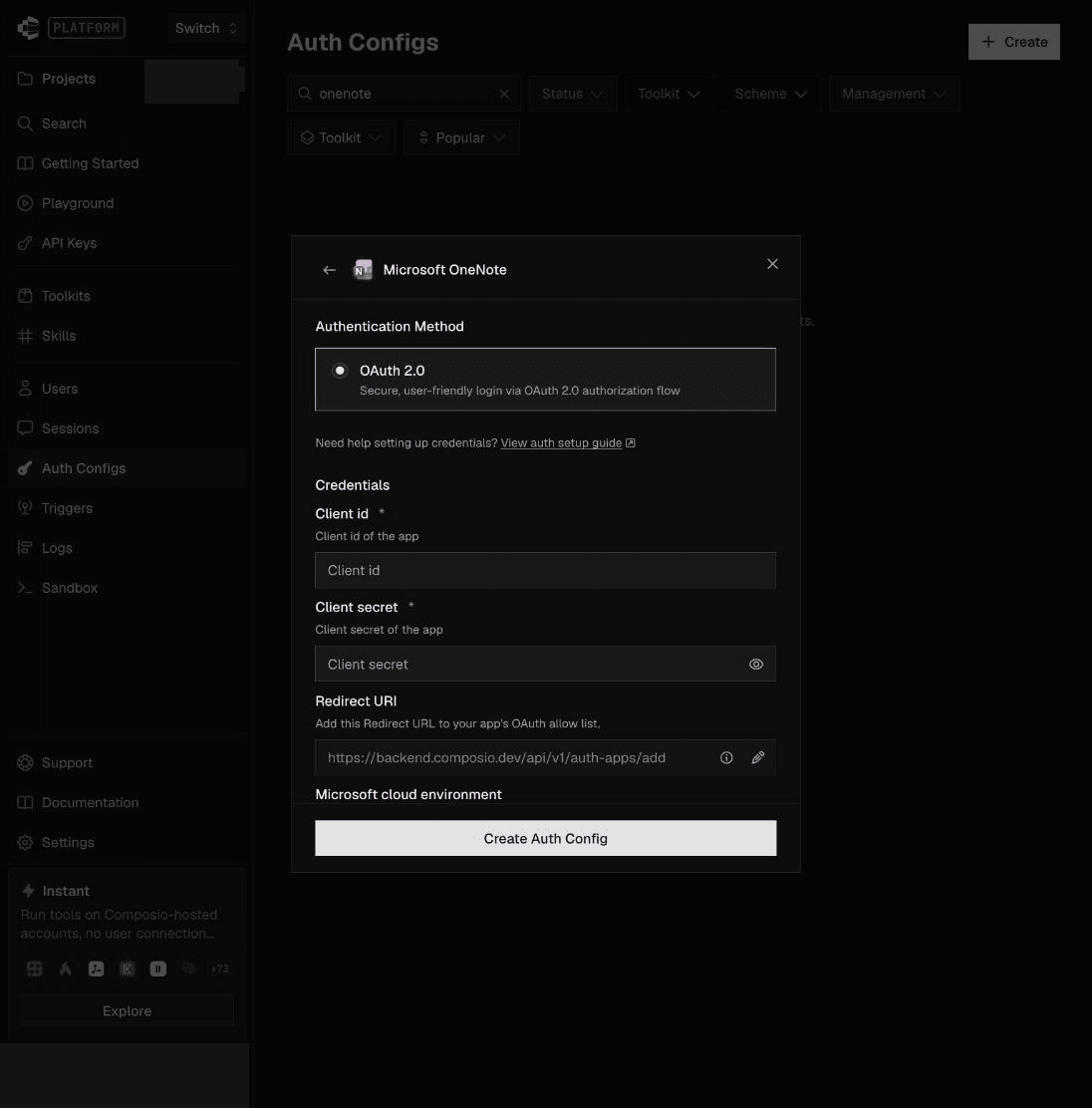Click the Instant lightning bolt icon
This screenshot has width=1092, height=1108.
28,891
